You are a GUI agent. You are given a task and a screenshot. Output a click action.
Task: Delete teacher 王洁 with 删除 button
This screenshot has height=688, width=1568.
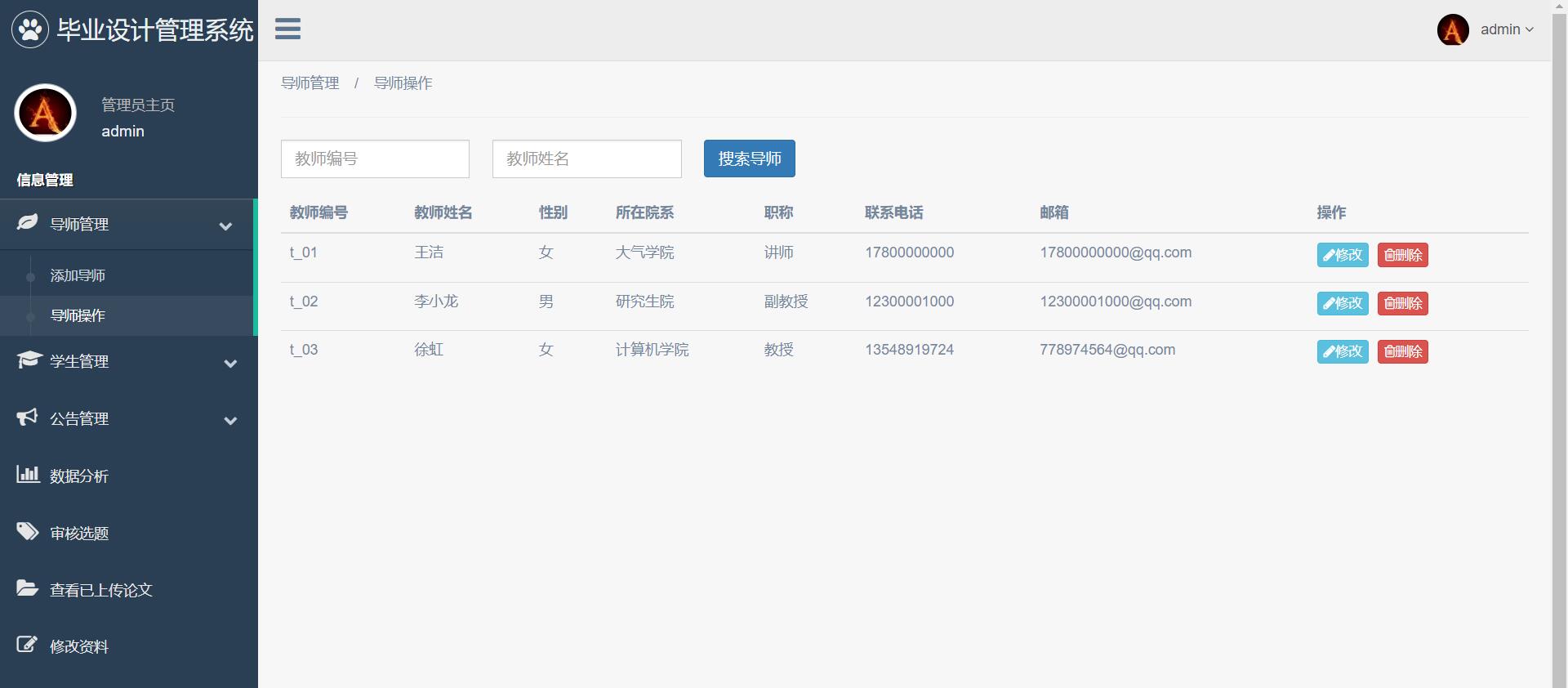(x=1402, y=255)
